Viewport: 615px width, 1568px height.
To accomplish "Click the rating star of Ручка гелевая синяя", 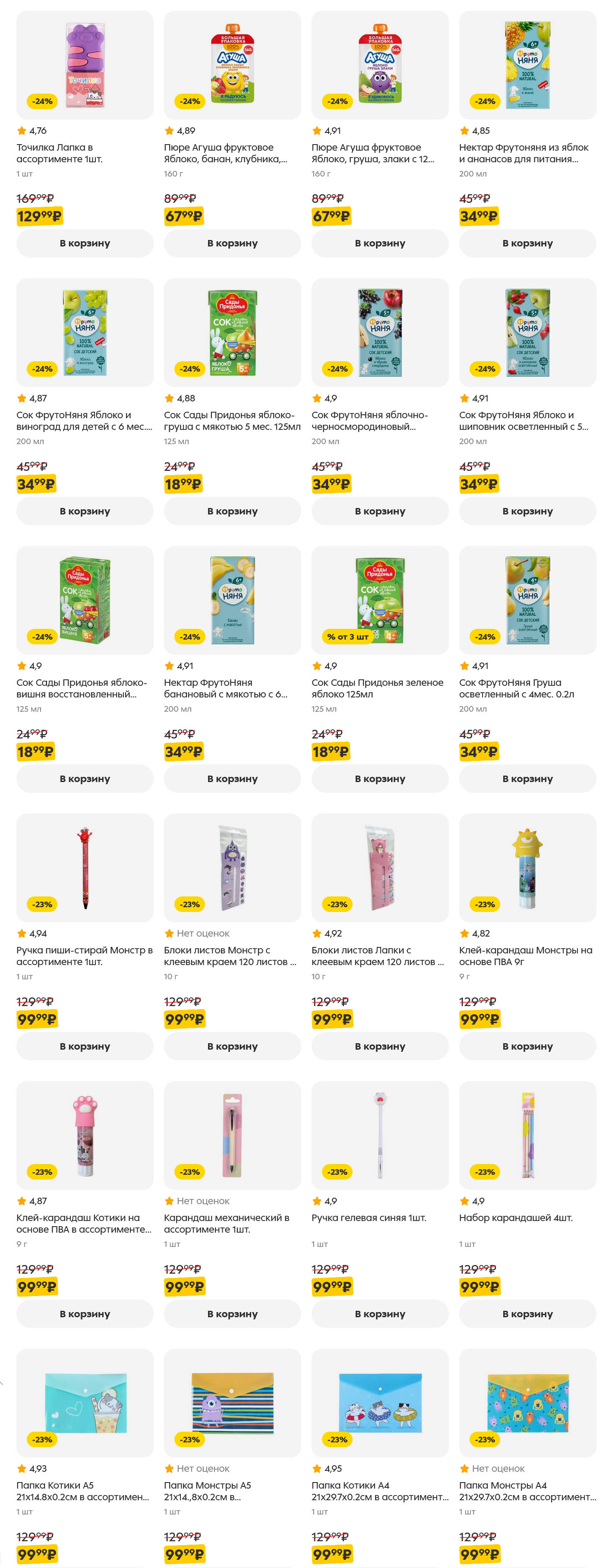I will [317, 1201].
